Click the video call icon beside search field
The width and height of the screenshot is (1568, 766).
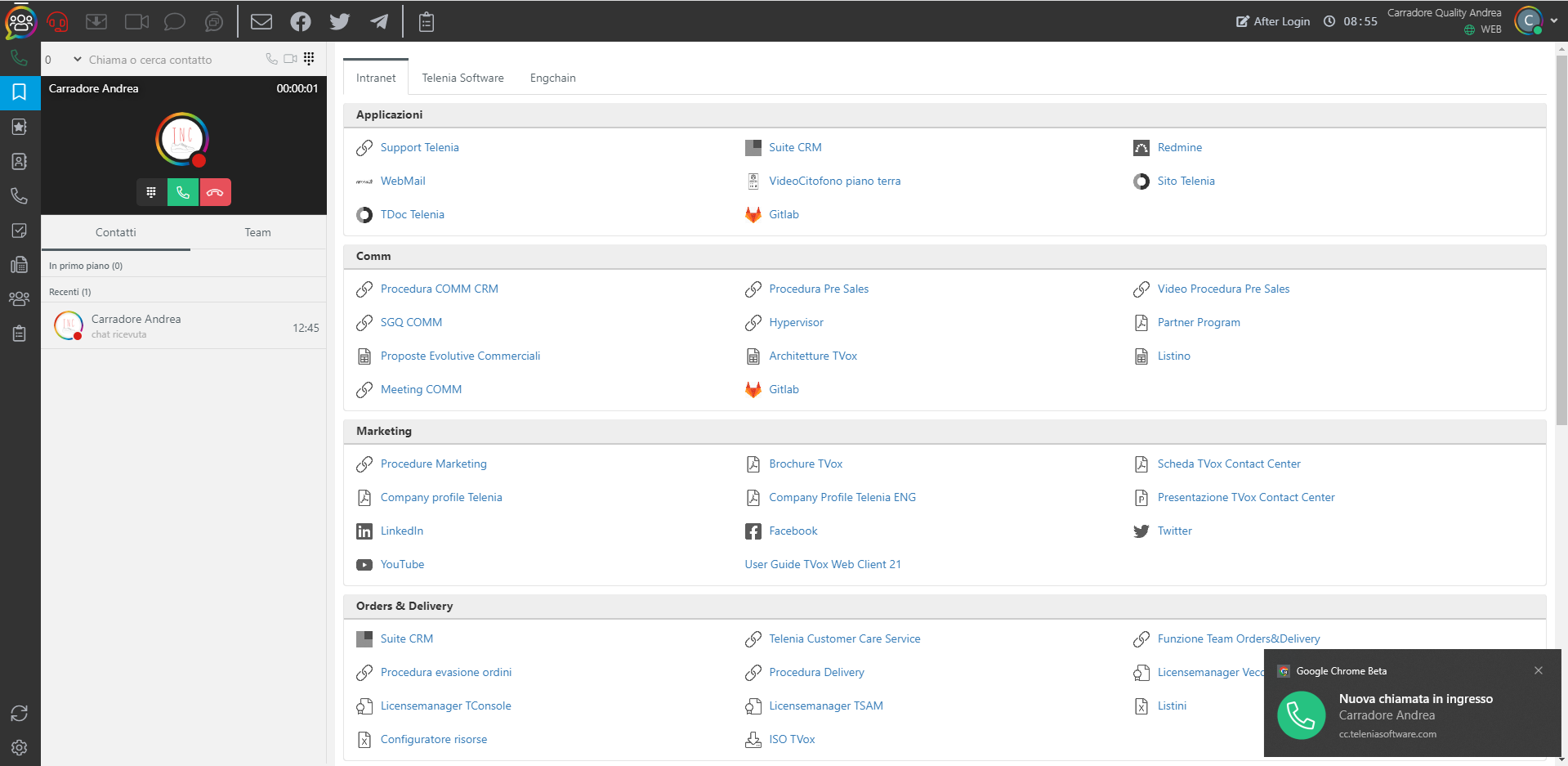click(290, 59)
